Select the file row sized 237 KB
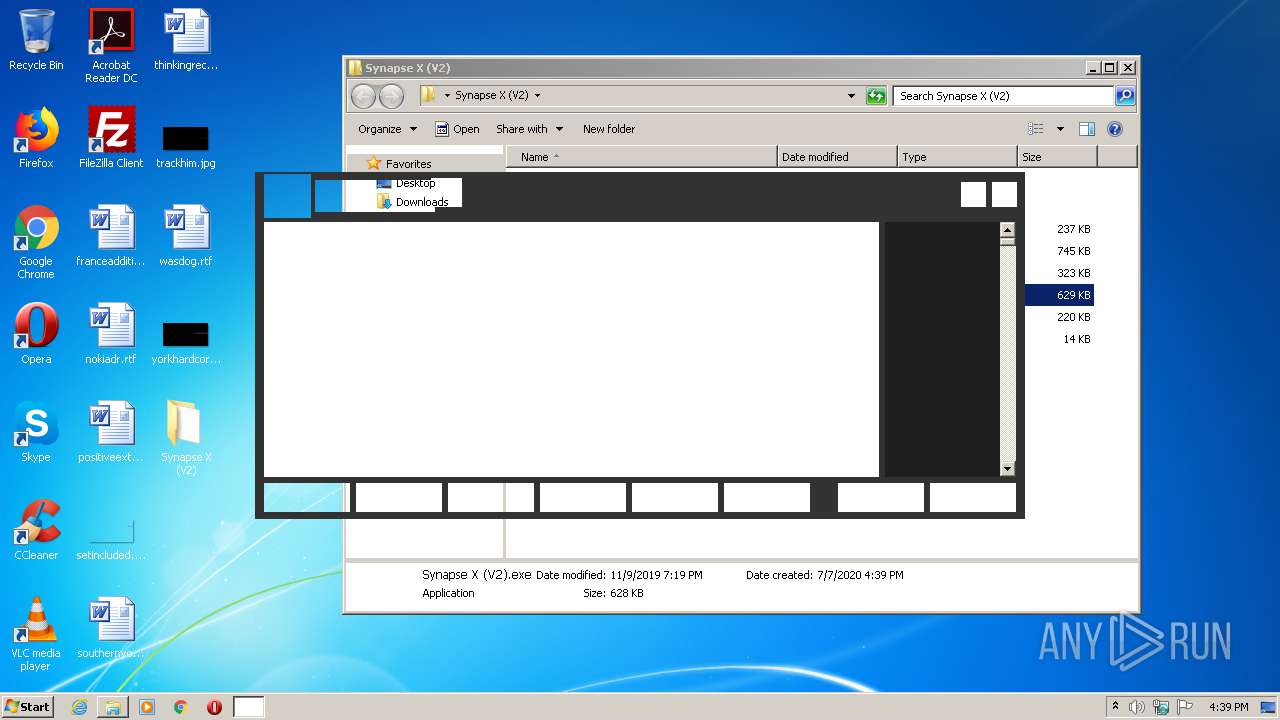Screen dimensions: 1280x720 1059,229
